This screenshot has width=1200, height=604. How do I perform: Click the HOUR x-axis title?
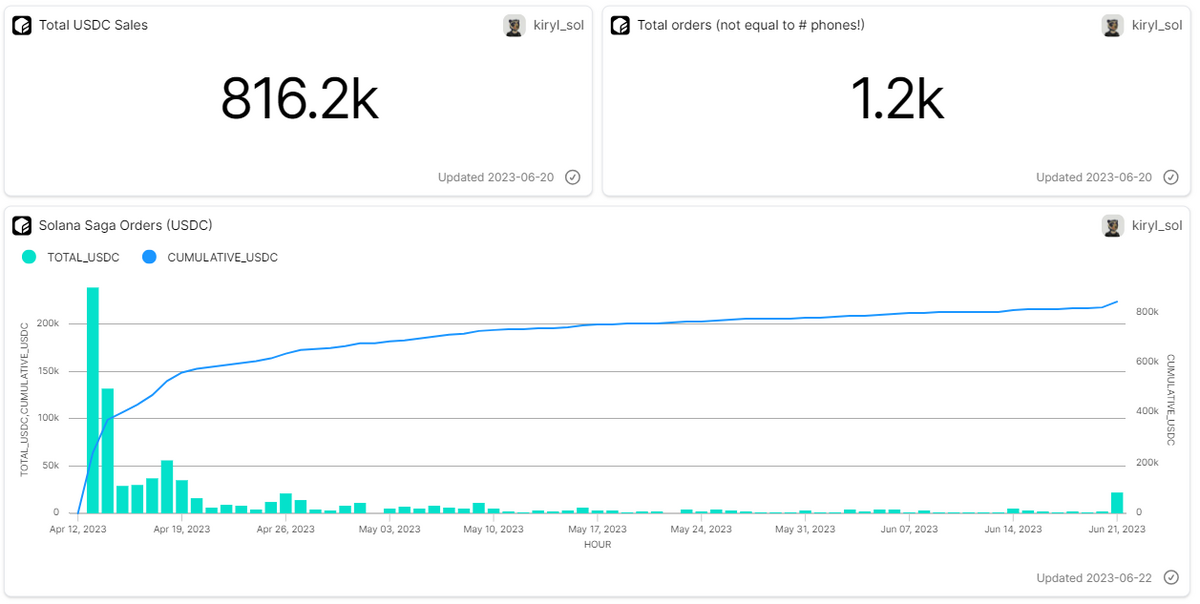(x=597, y=545)
